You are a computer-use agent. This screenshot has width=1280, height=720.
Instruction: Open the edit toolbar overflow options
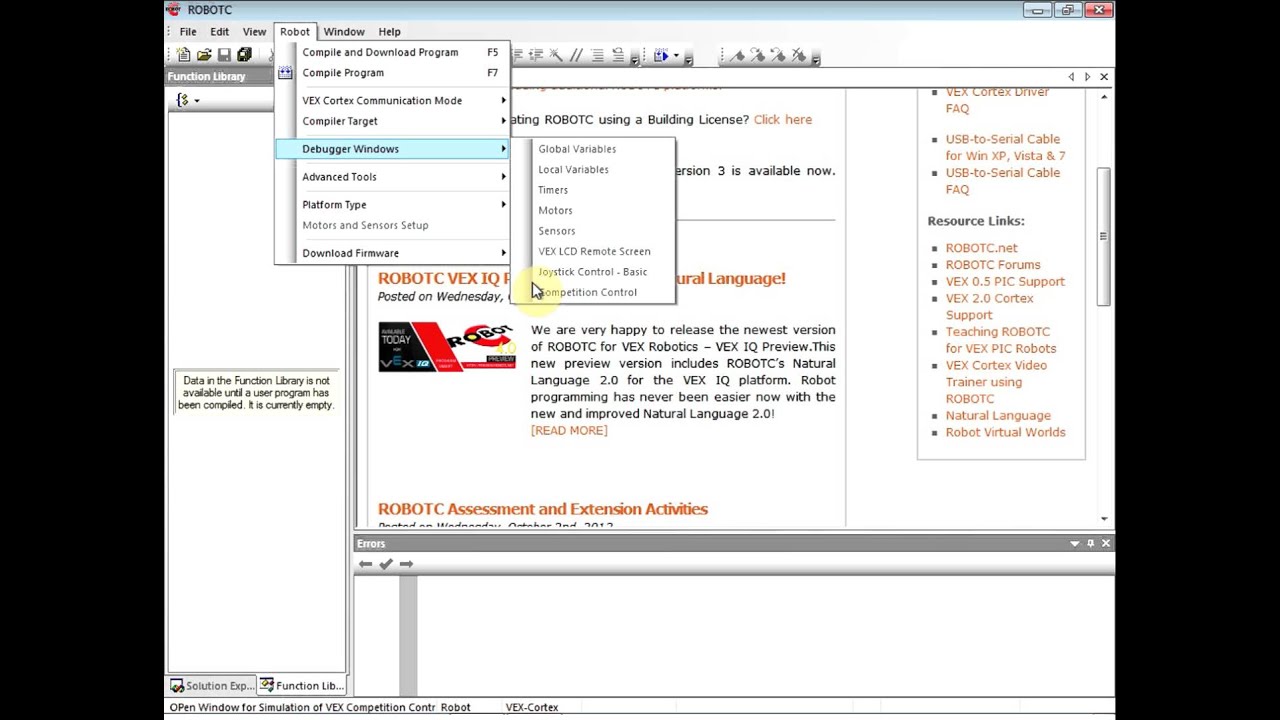(x=635, y=60)
